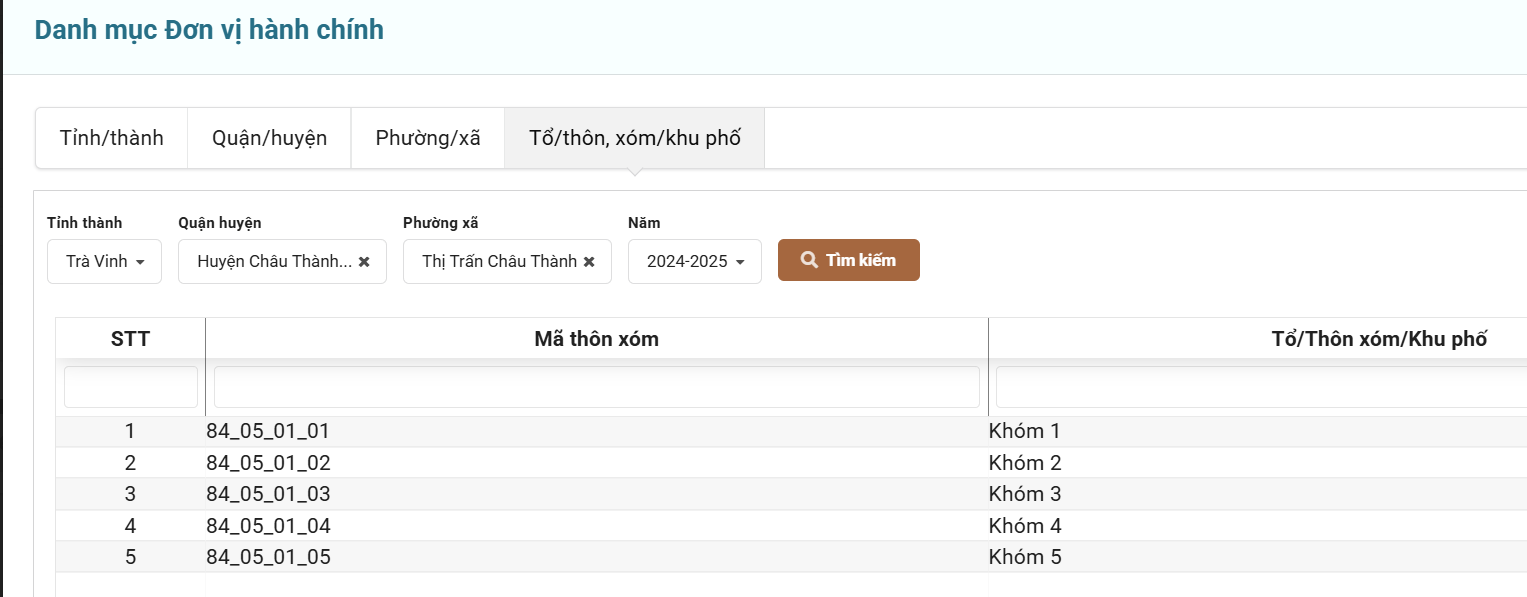This screenshot has width=1527, height=597.
Task: Sort by the STT column header
Action: point(130,339)
